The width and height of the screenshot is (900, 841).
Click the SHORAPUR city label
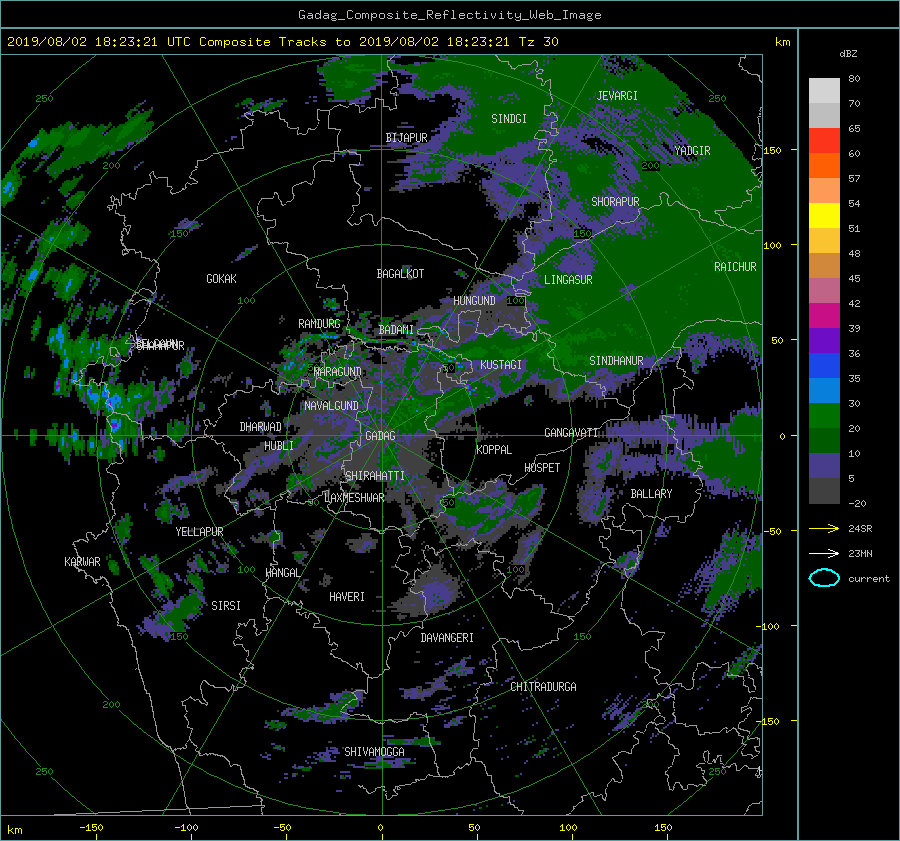[x=615, y=202]
